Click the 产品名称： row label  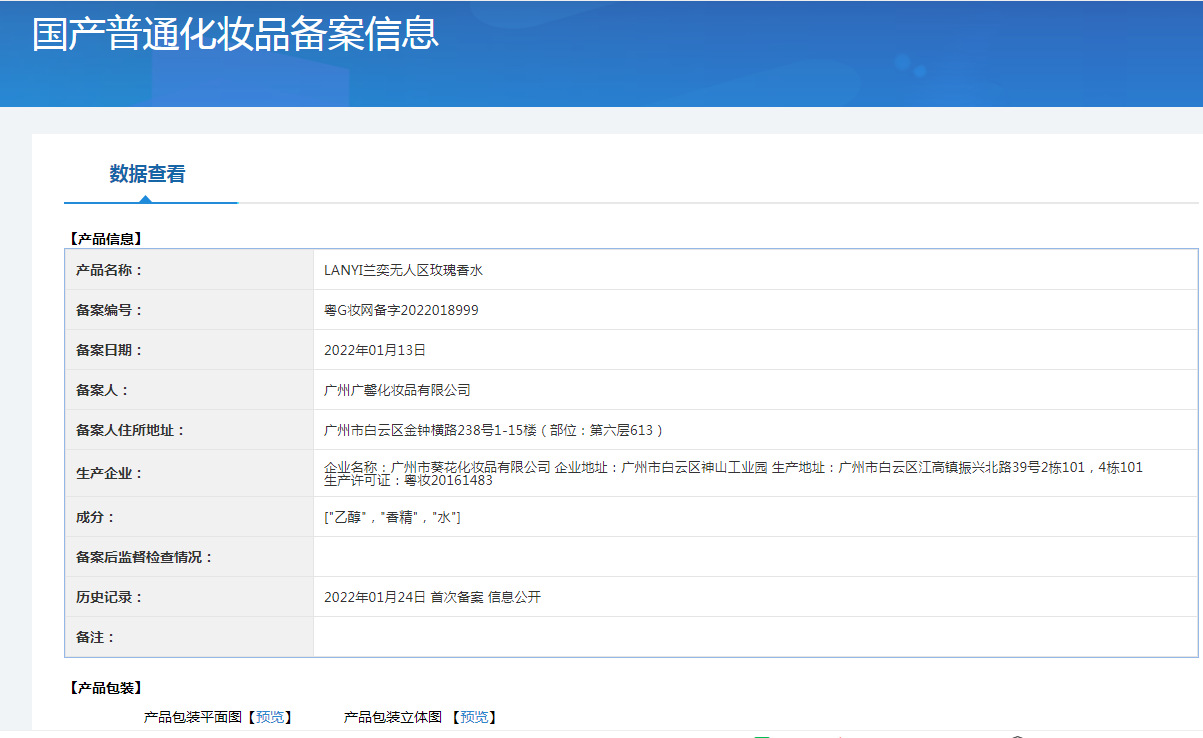point(109,270)
